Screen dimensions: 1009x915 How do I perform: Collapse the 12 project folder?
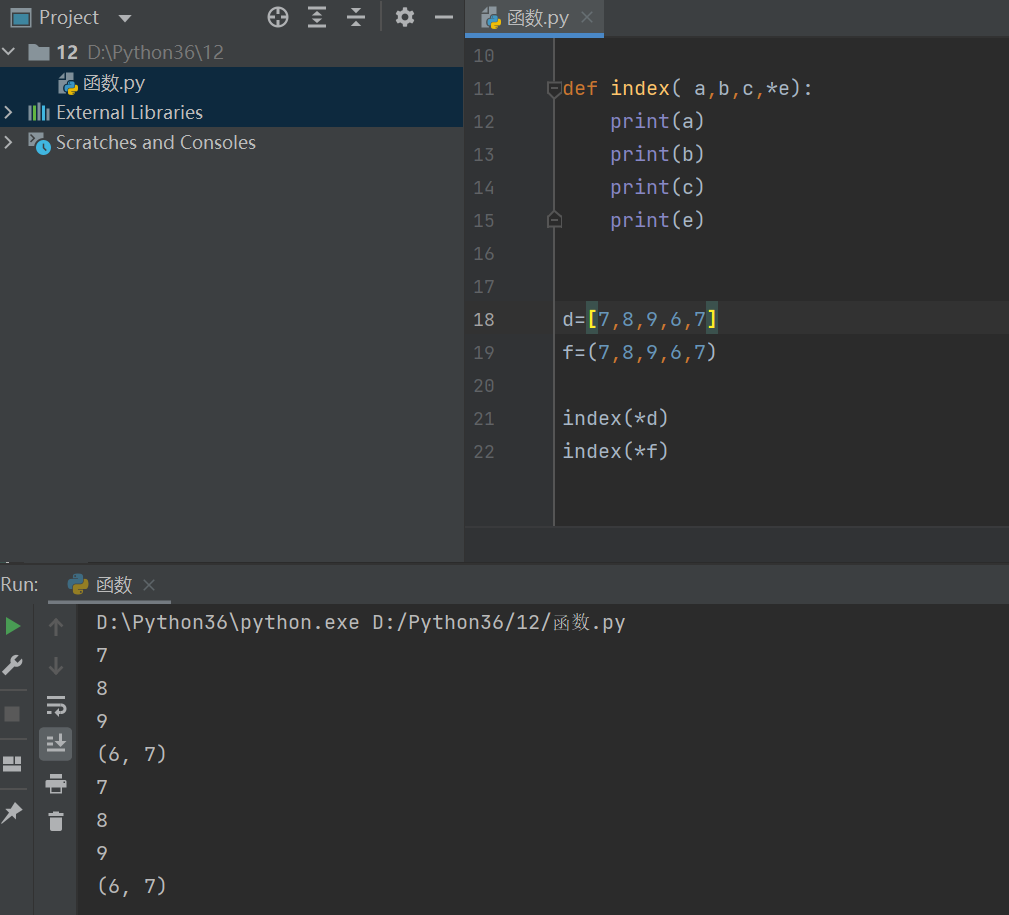[8, 52]
